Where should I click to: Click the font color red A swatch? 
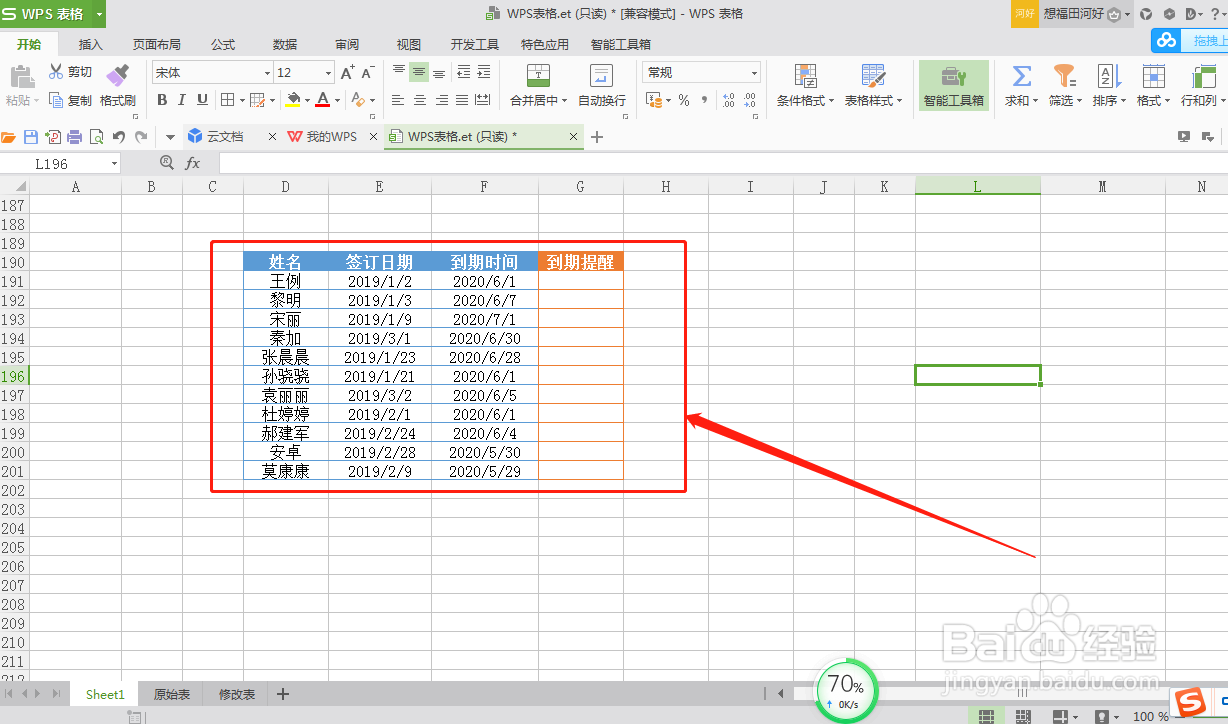322,100
